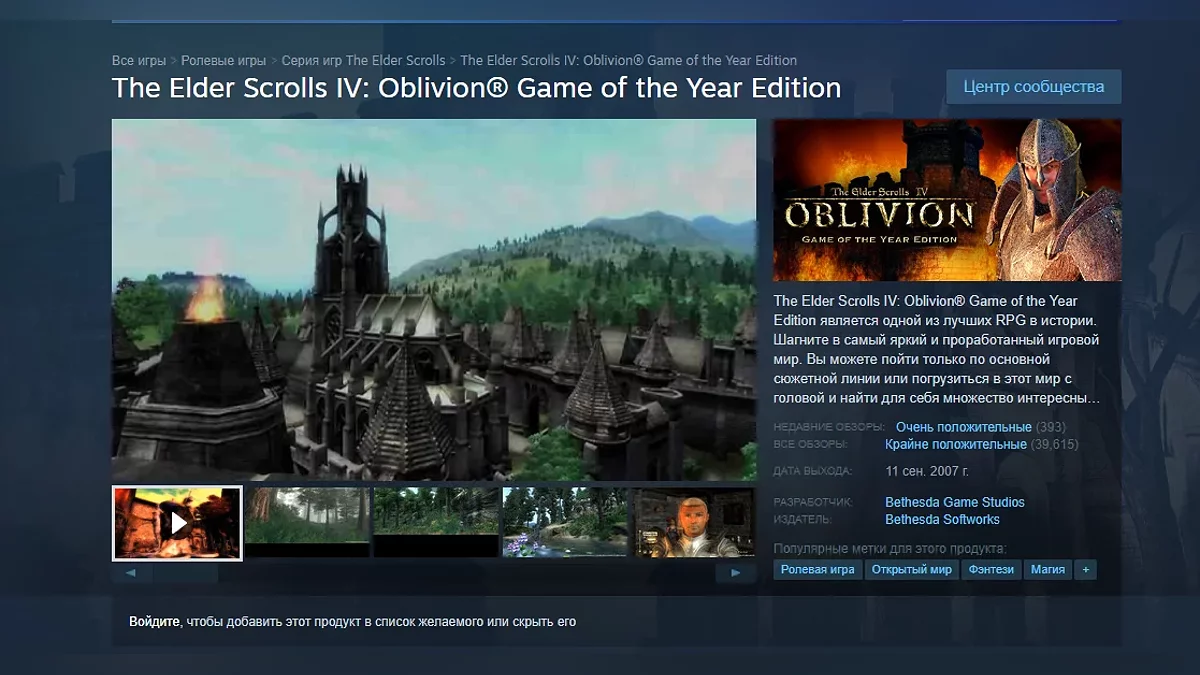1200x675 pixels.
Task: Open Серия игр The Elder Scrolls breadcrumb
Action: click(x=364, y=61)
